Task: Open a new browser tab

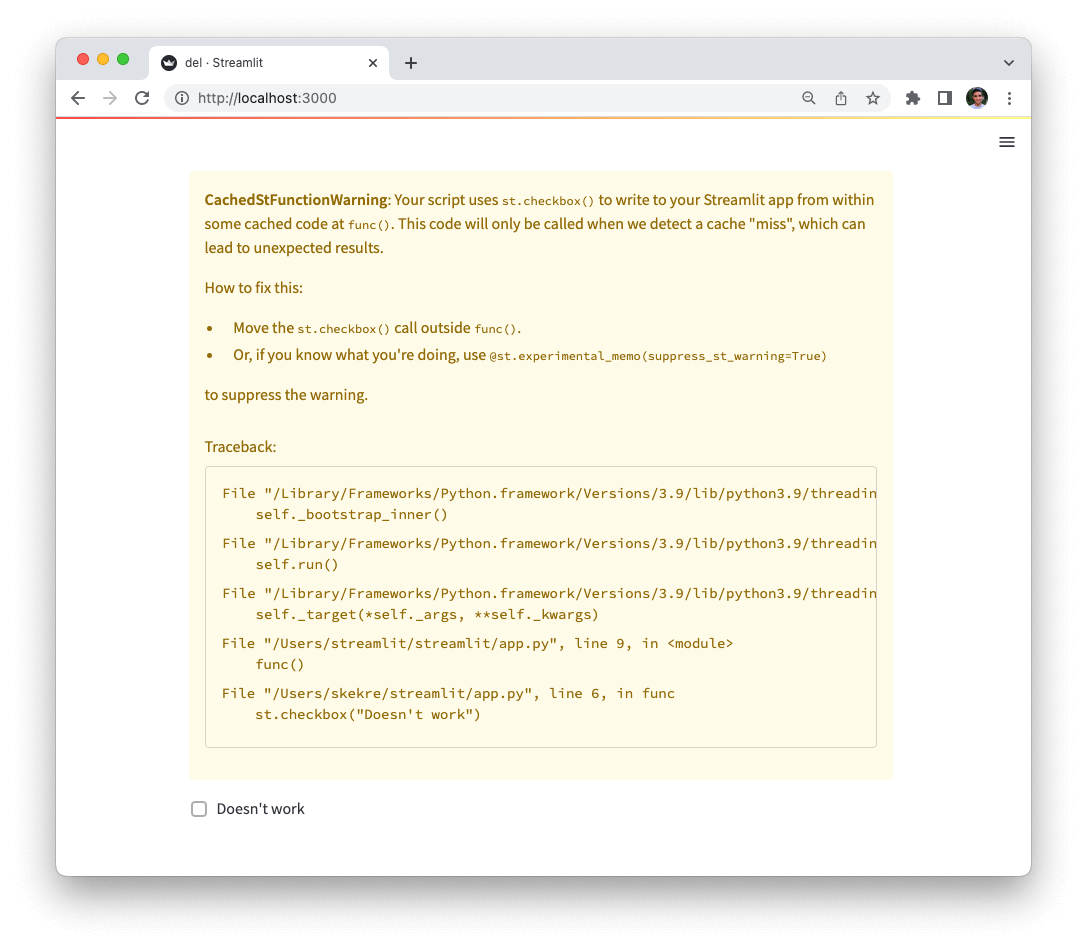Action: [410, 62]
